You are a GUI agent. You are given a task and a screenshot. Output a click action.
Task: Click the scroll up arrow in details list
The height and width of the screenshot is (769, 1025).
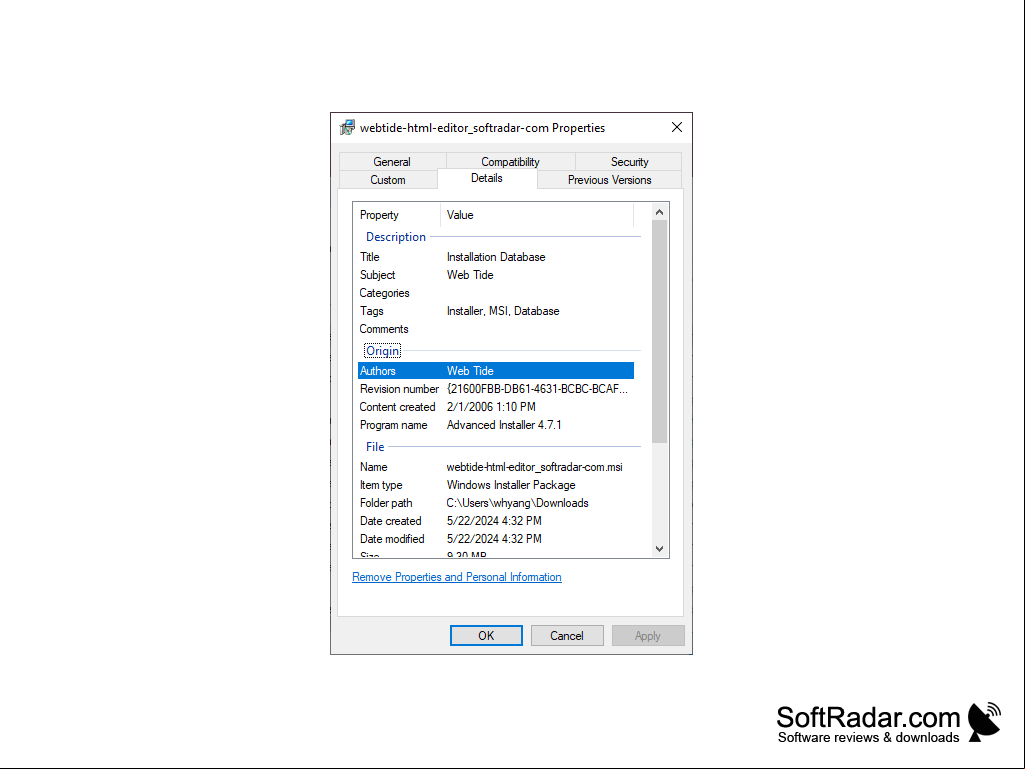[659, 212]
